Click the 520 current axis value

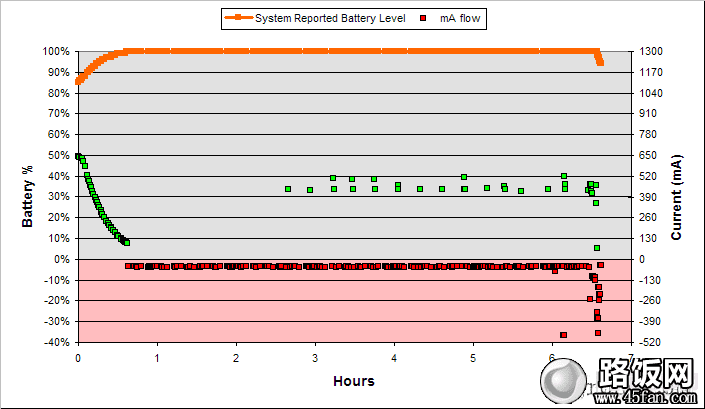[648, 176]
